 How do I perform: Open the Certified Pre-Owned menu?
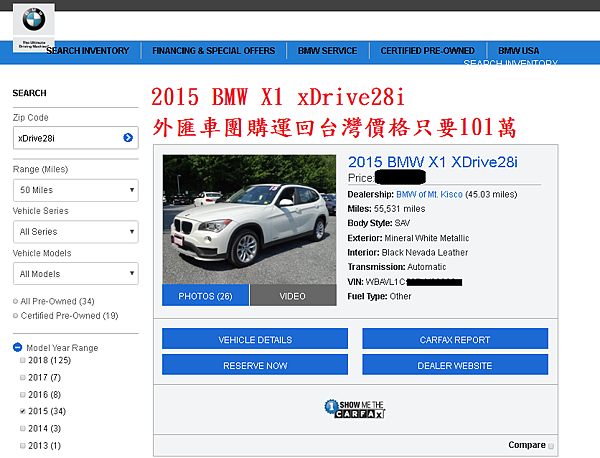(x=427, y=51)
